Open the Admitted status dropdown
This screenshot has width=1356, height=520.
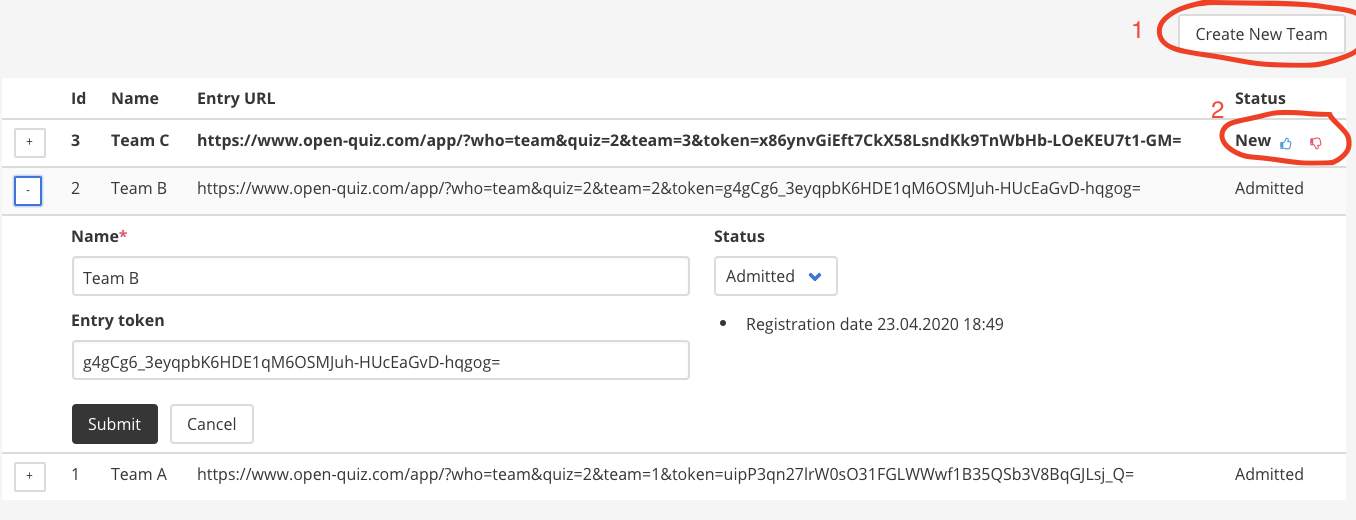775,276
